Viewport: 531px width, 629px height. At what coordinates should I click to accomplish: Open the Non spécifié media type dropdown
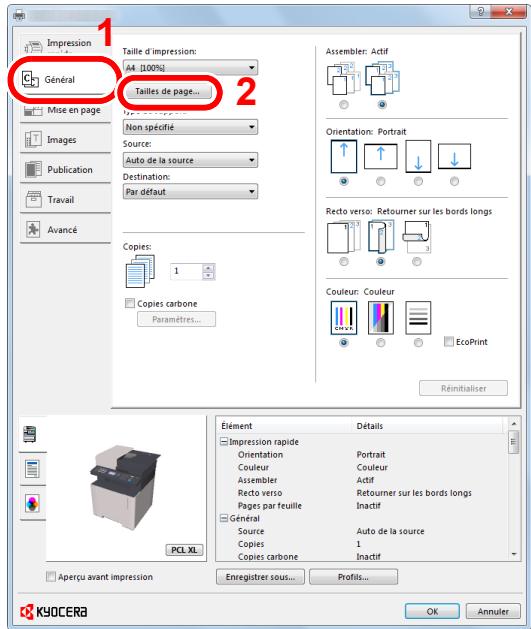[x=190, y=127]
